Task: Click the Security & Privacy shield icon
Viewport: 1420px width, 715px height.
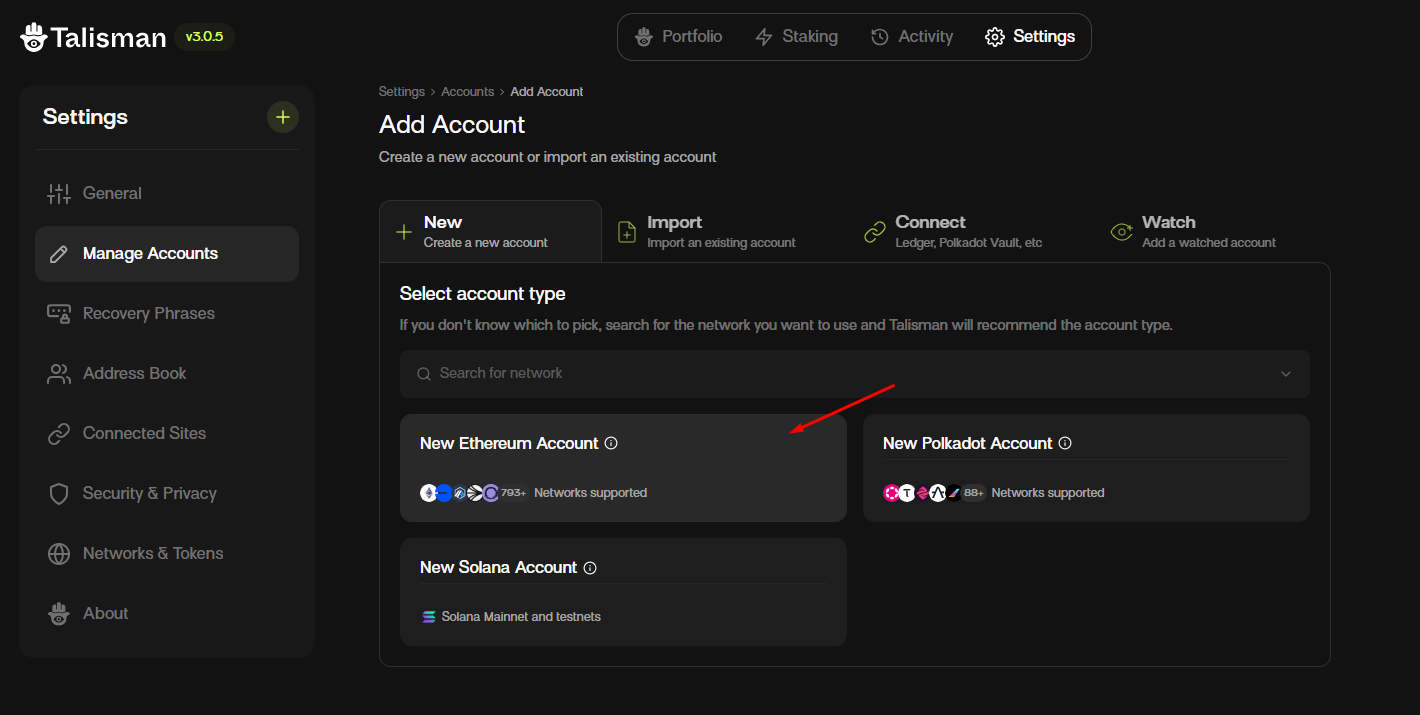Action: coord(59,493)
